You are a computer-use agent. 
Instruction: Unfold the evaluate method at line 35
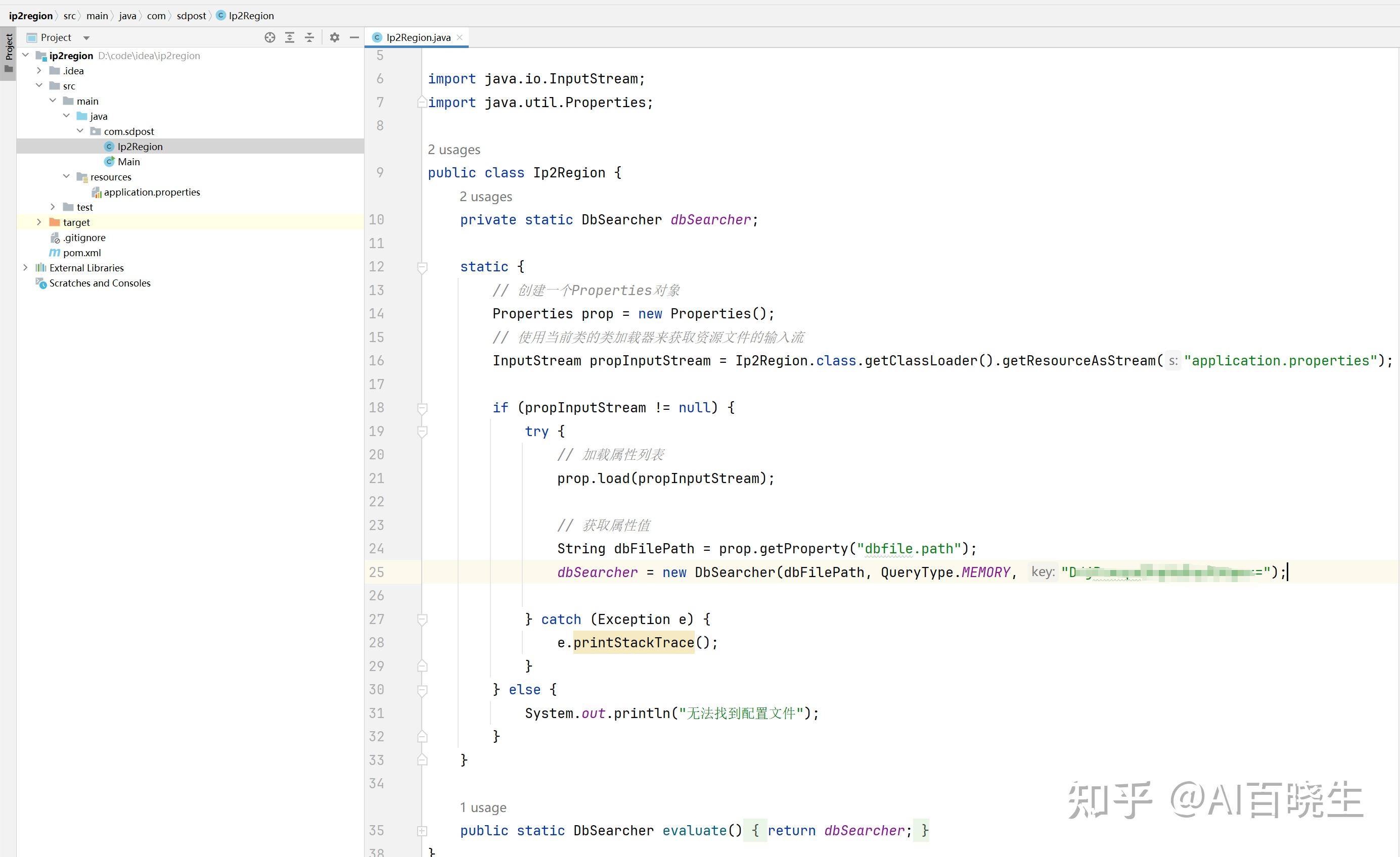tap(422, 831)
